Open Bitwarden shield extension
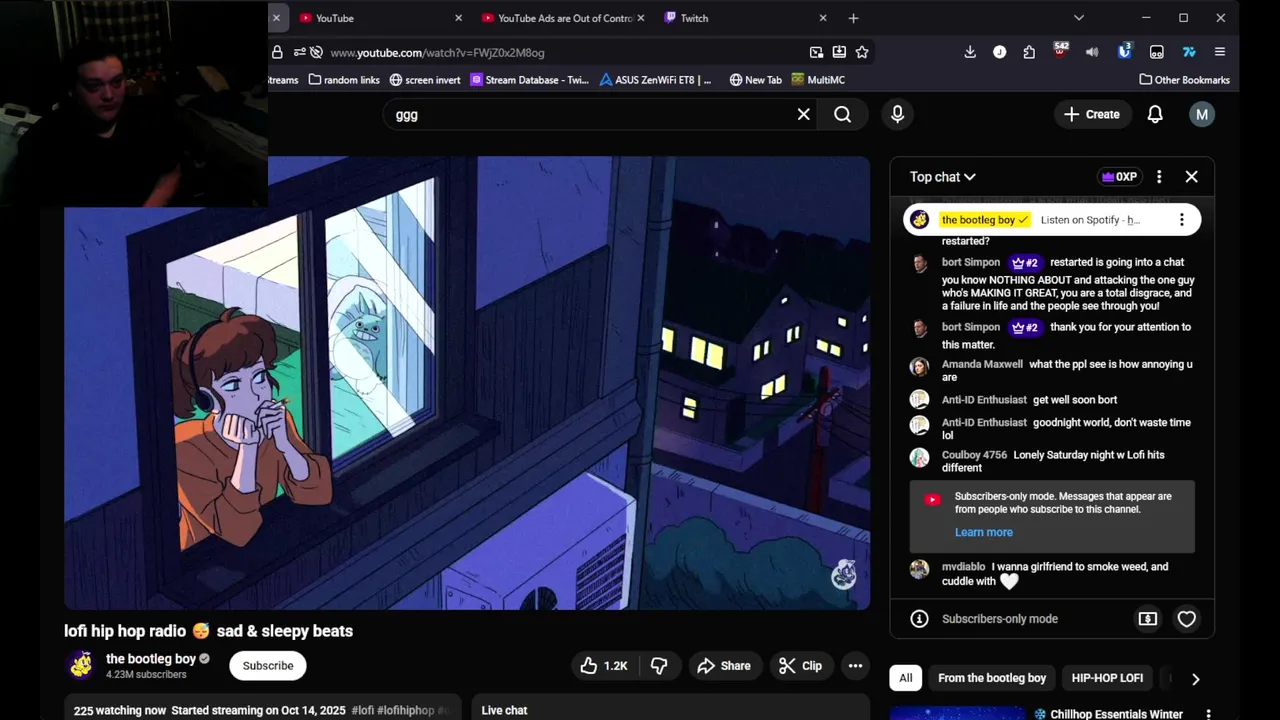This screenshot has height=720, width=1280. pos(1125,51)
